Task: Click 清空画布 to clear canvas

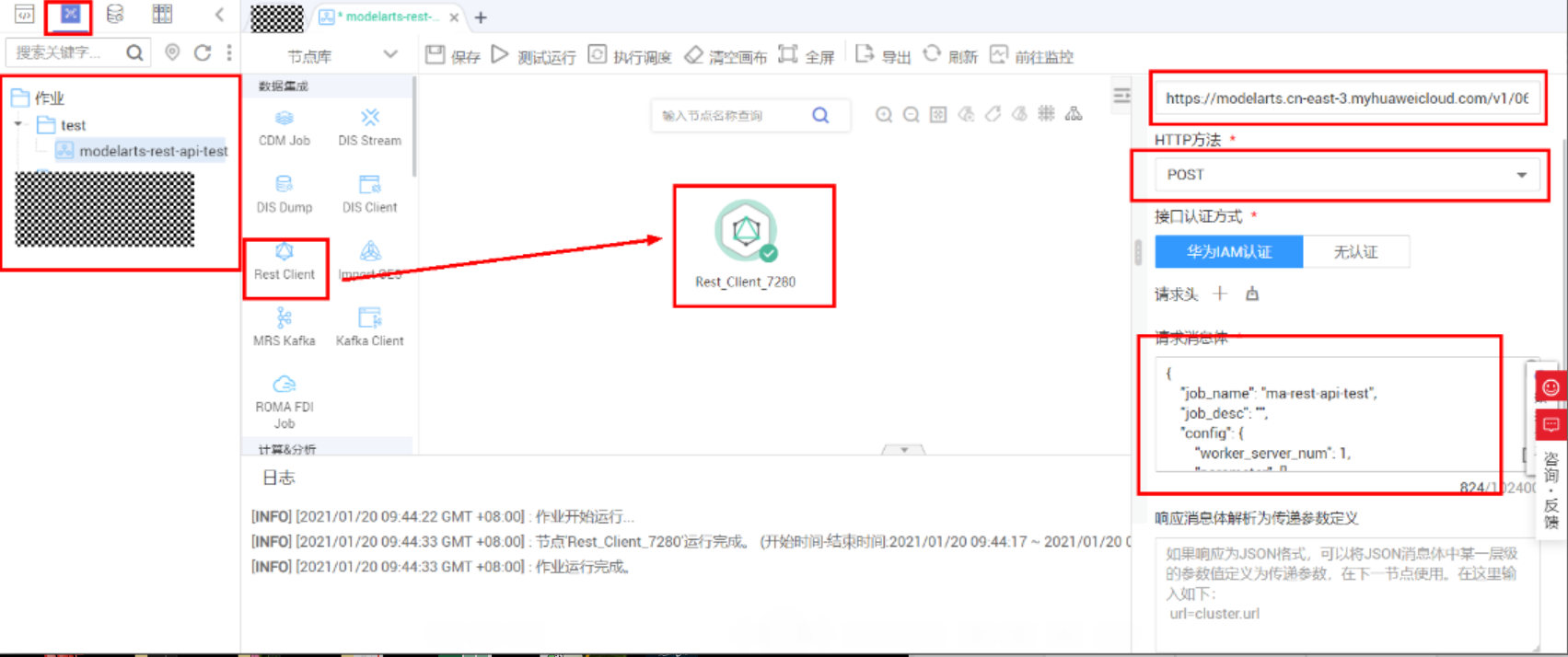Action: 726,56
